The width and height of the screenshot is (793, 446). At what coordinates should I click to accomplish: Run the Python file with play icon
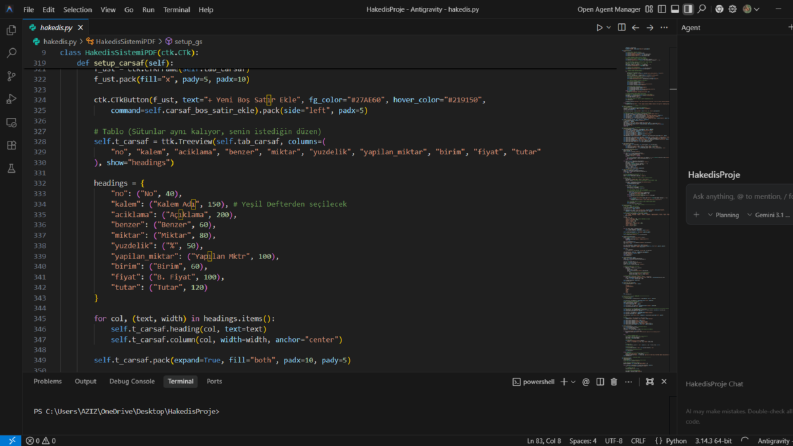[599, 28]
